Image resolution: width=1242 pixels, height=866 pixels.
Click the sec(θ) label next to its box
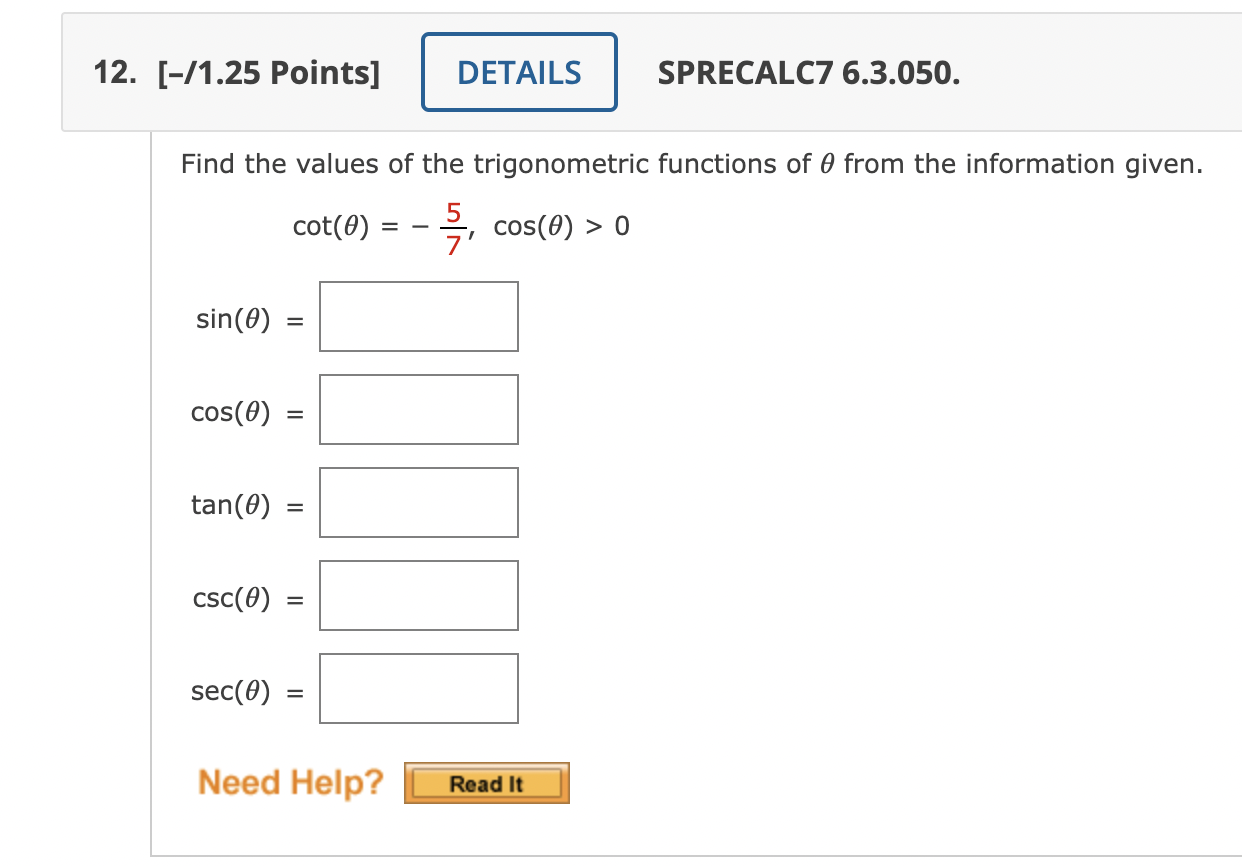[229, 690]
